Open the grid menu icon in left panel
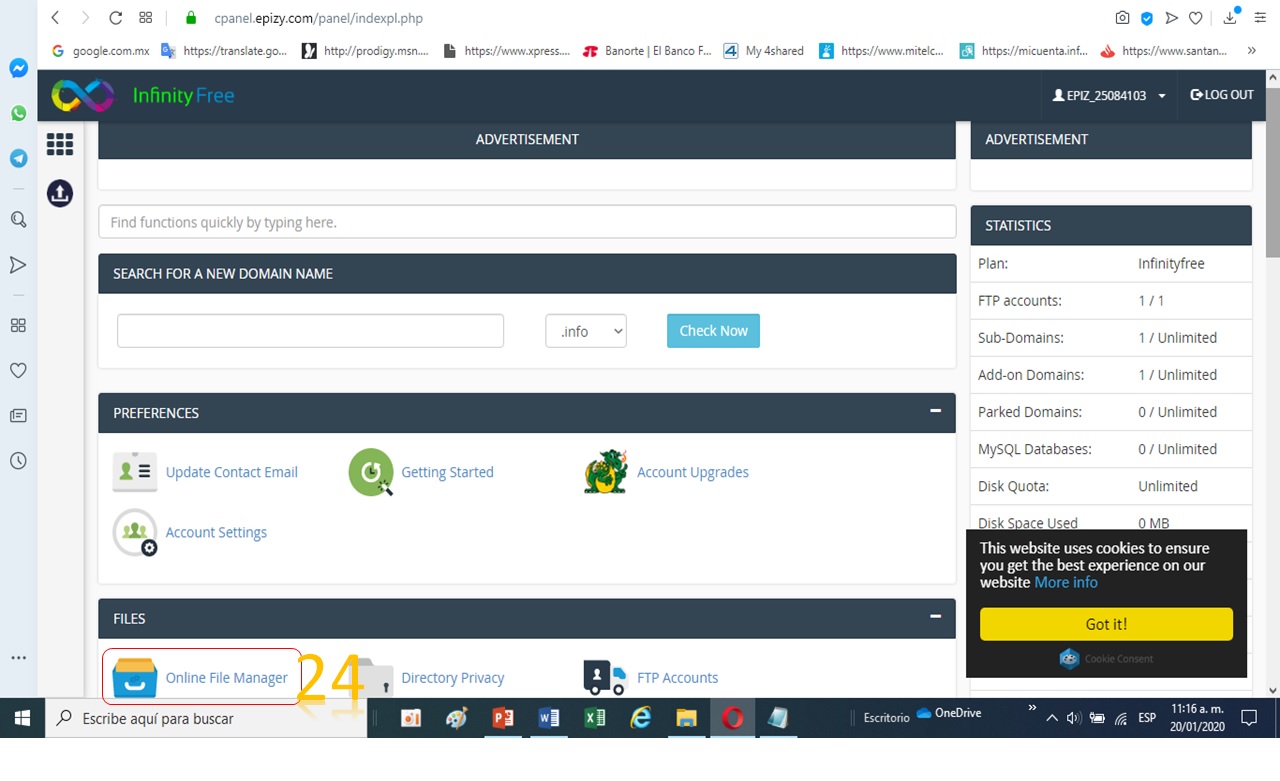Screen dimensions: 1280x781 click(60, 145)
